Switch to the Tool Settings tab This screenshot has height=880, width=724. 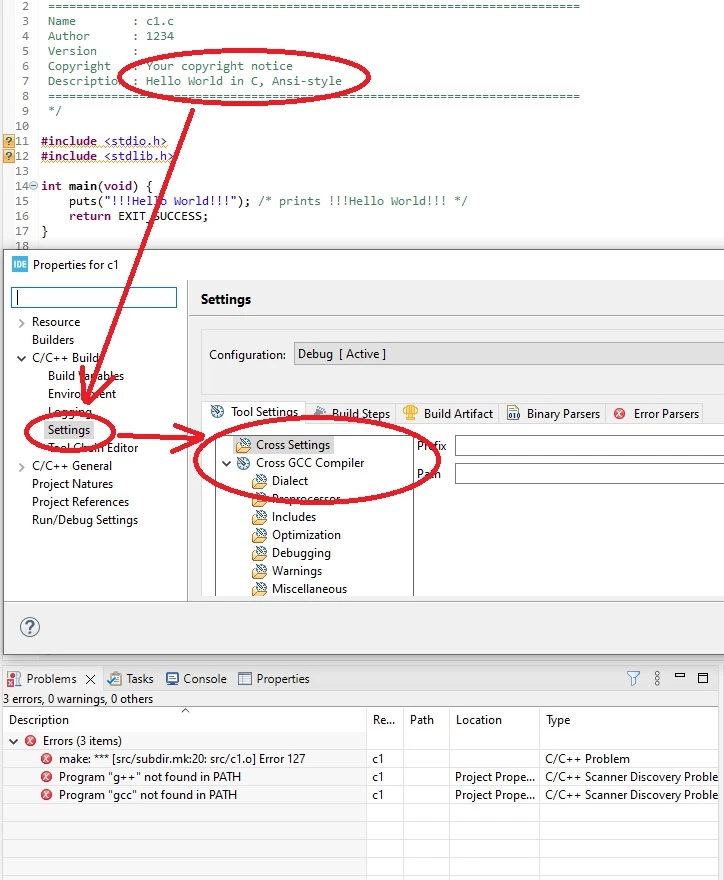coord(255,412)
